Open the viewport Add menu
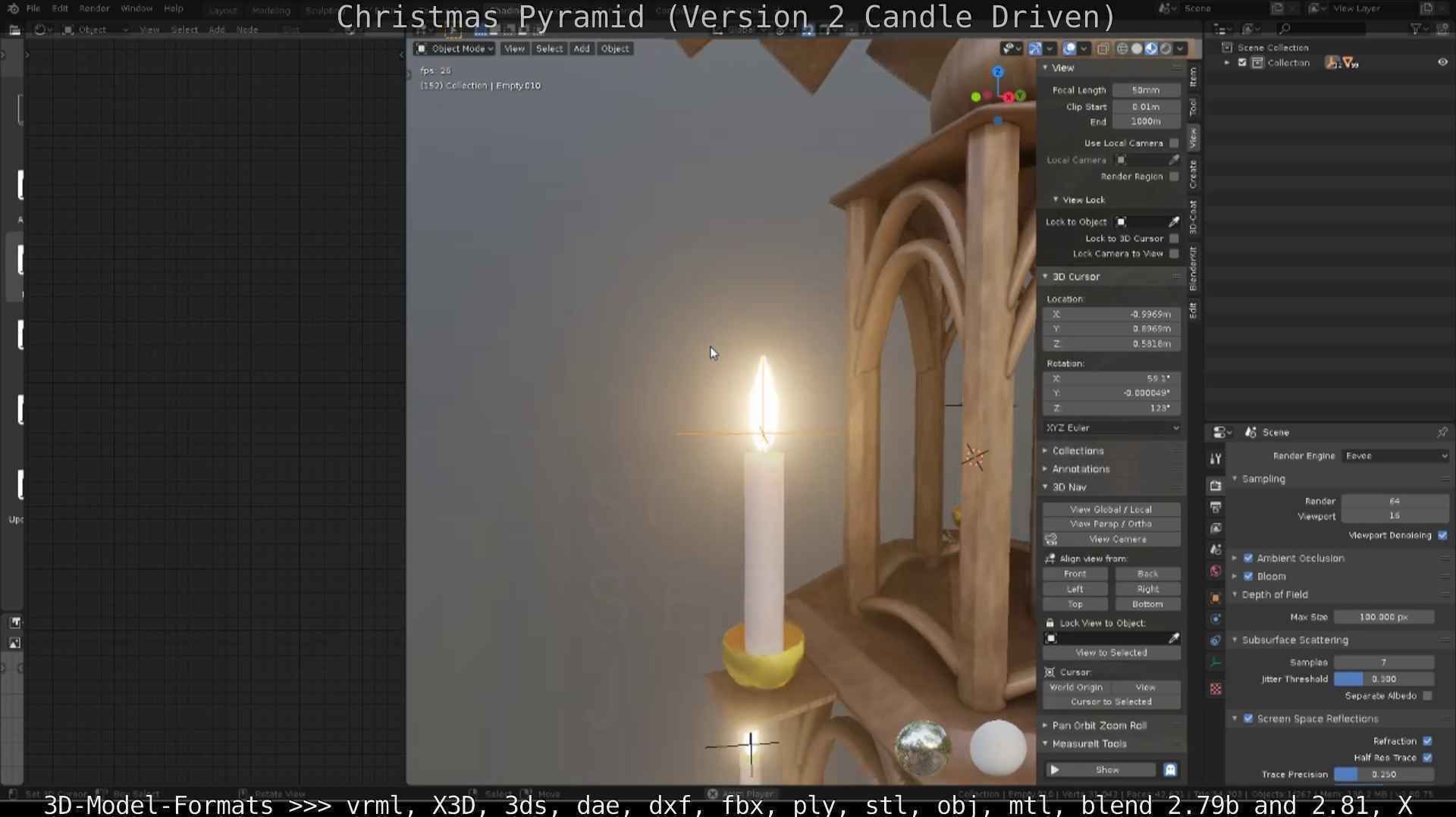The width and height of the screenshot is (1456, 817). [582, 49]
